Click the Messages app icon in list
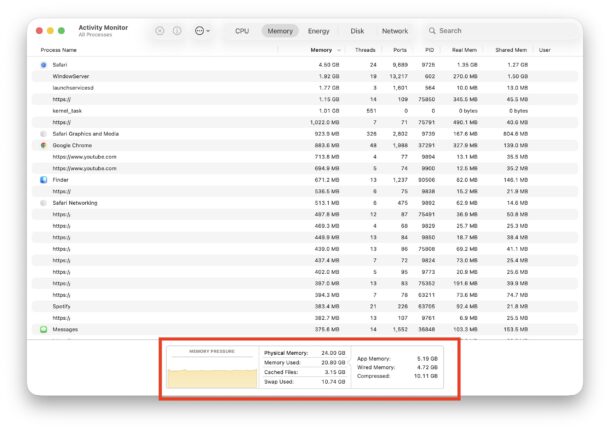610x431 pixels. 43,329
